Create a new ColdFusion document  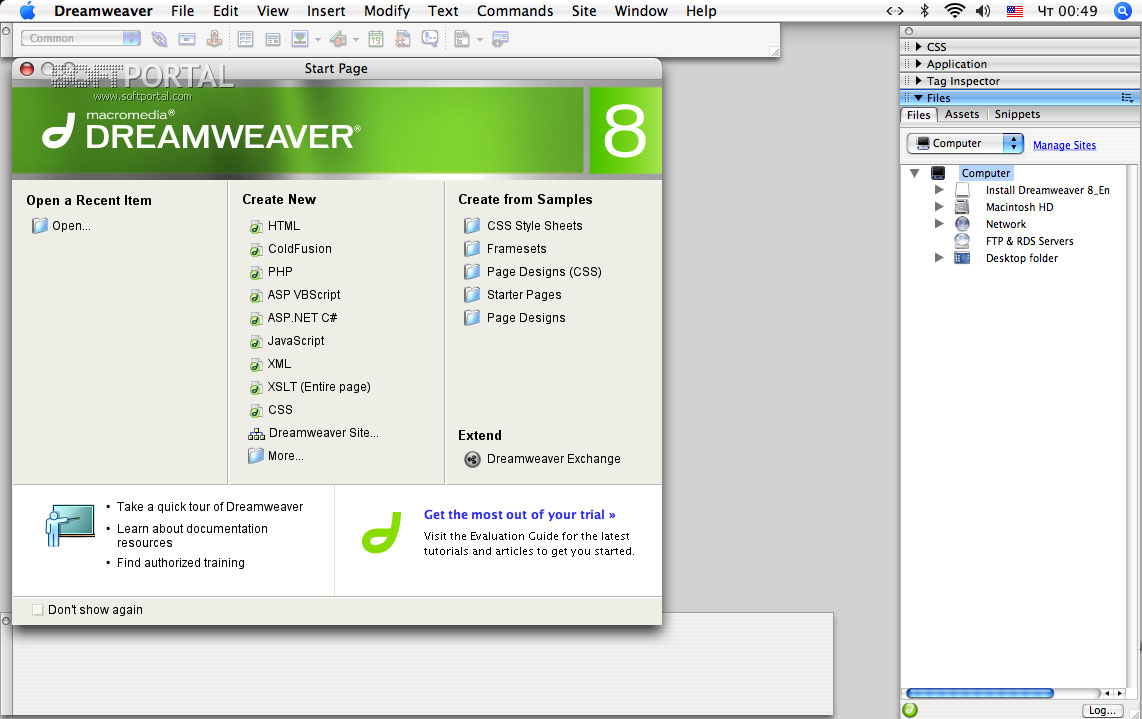click(299, 249)
